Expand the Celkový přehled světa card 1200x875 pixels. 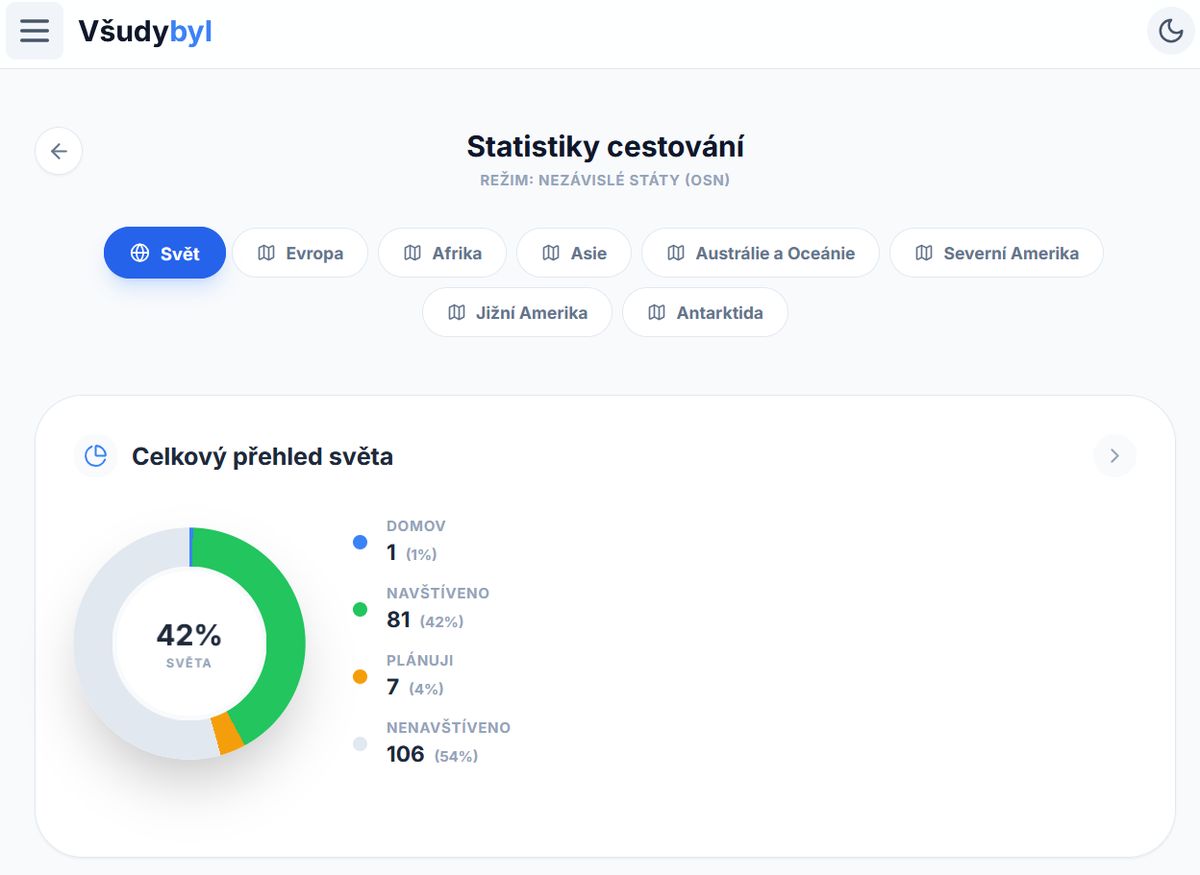[x=1115, y=456]
